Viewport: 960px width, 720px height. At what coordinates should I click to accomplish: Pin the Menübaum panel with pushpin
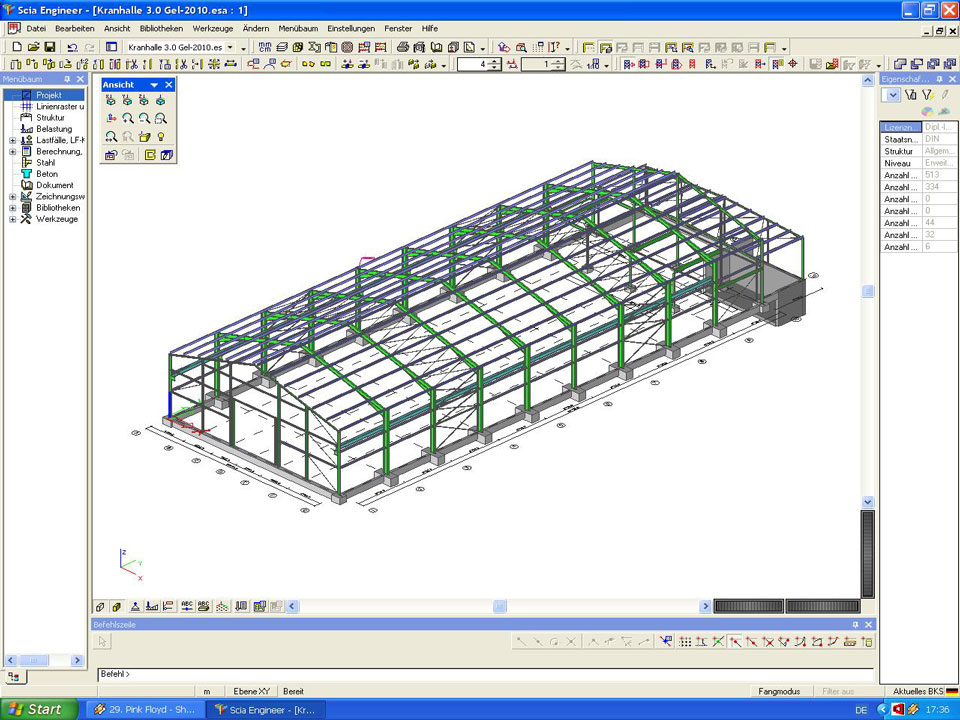coord(67,78)
